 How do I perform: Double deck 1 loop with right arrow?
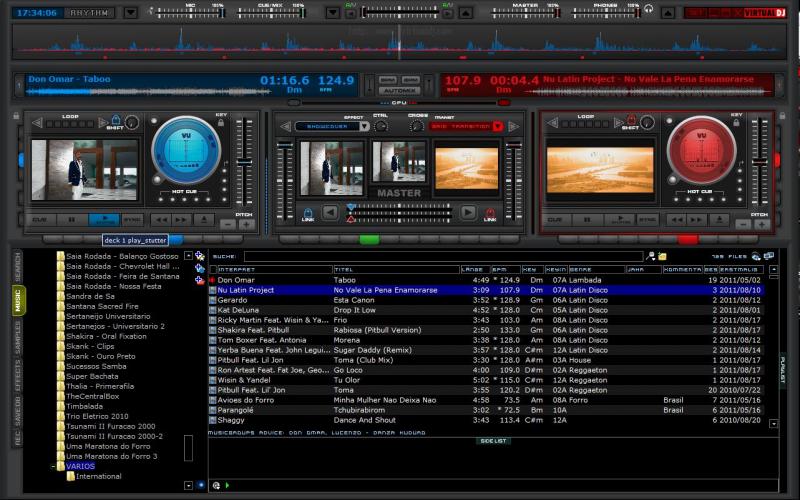pos(103,123)
